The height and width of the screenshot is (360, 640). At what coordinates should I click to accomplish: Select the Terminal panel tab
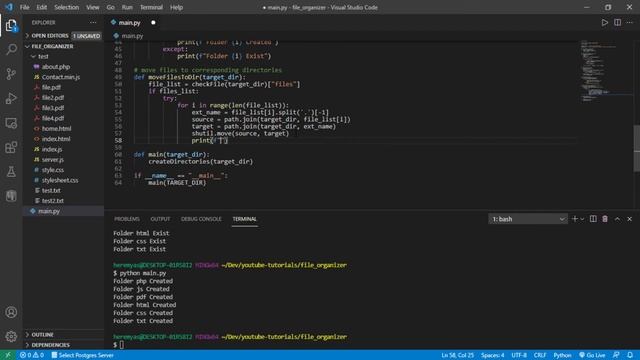tap(244, 219)
